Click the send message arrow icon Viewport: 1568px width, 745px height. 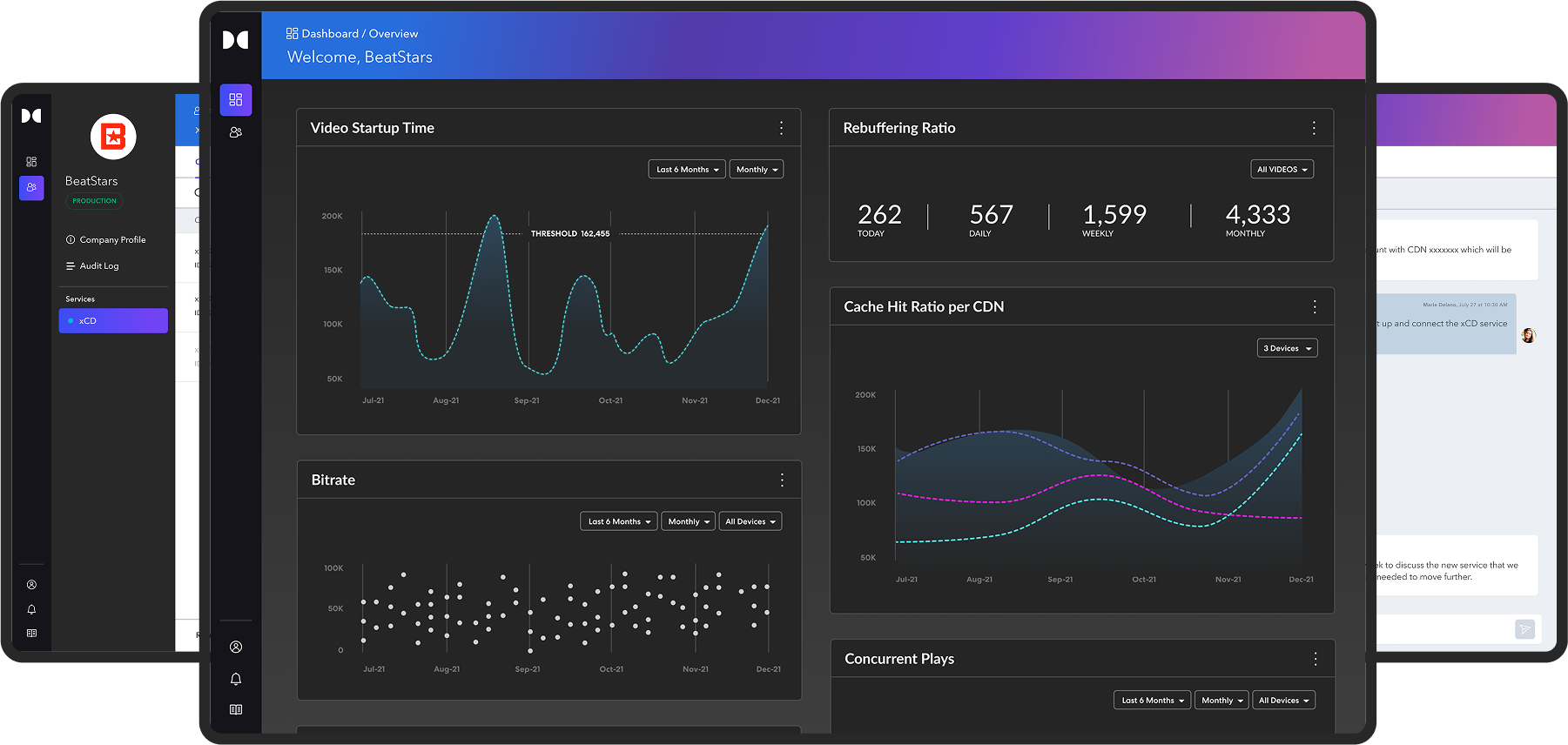[1524, 629]
